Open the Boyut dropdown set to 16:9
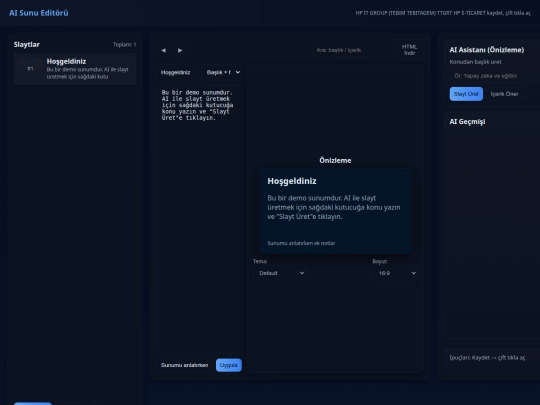The image size is (540, 405). pos(395,273)
